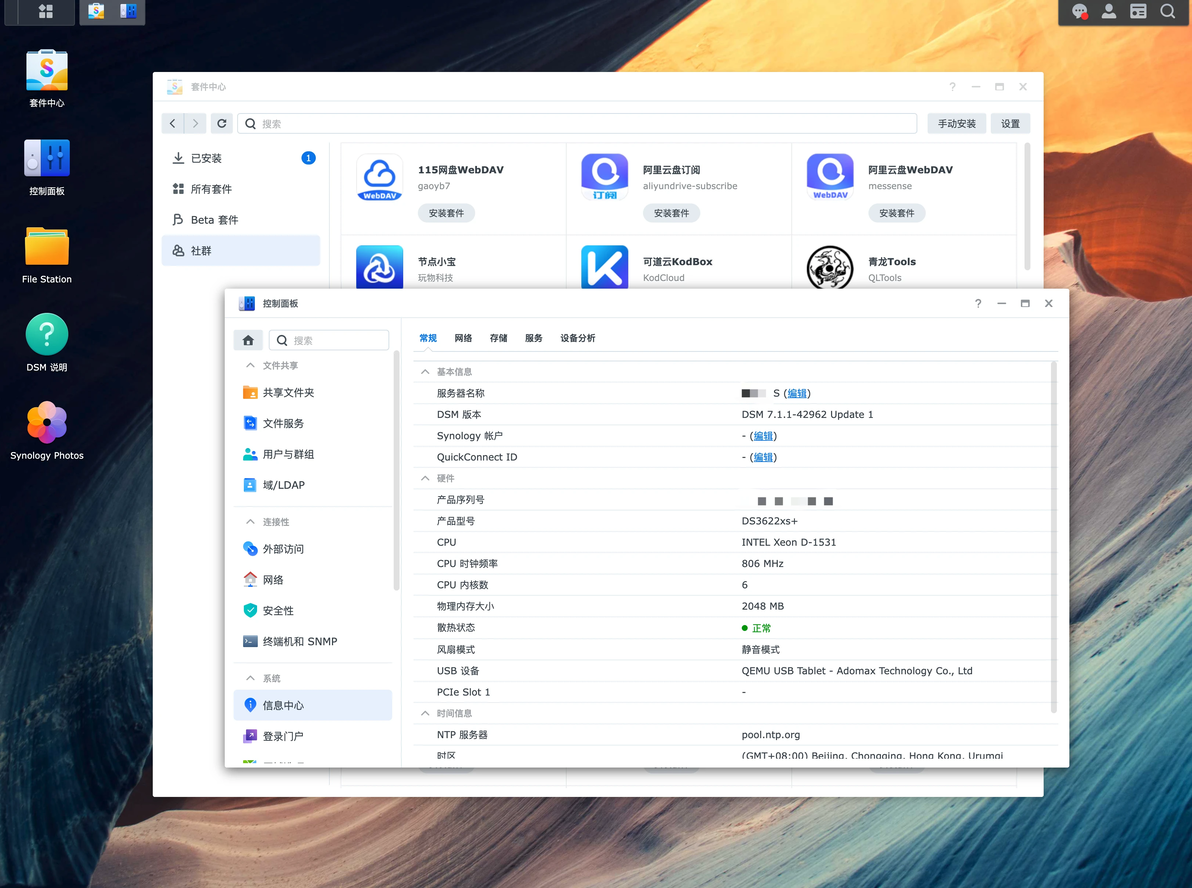Screen dimensions: 1192x888
Task: Select the 设备分析 tab
Action: click(578, 338)
